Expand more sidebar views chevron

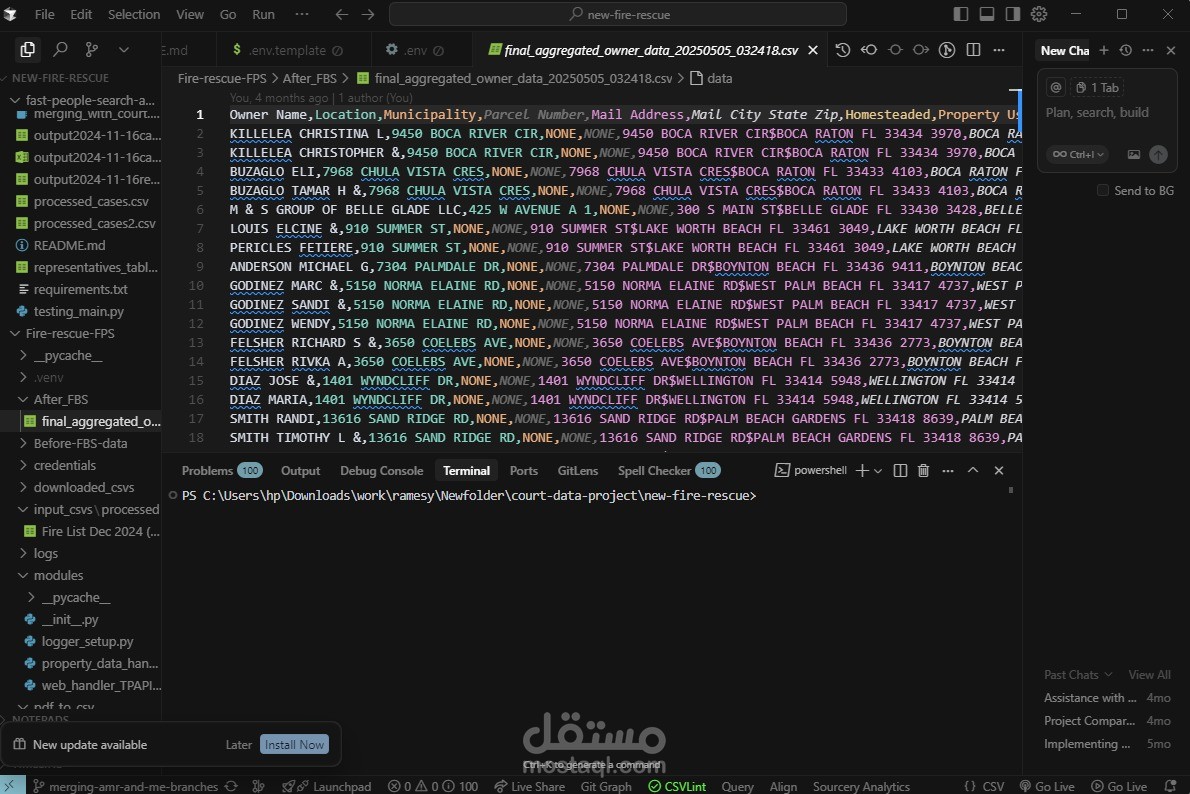[124, 49]
